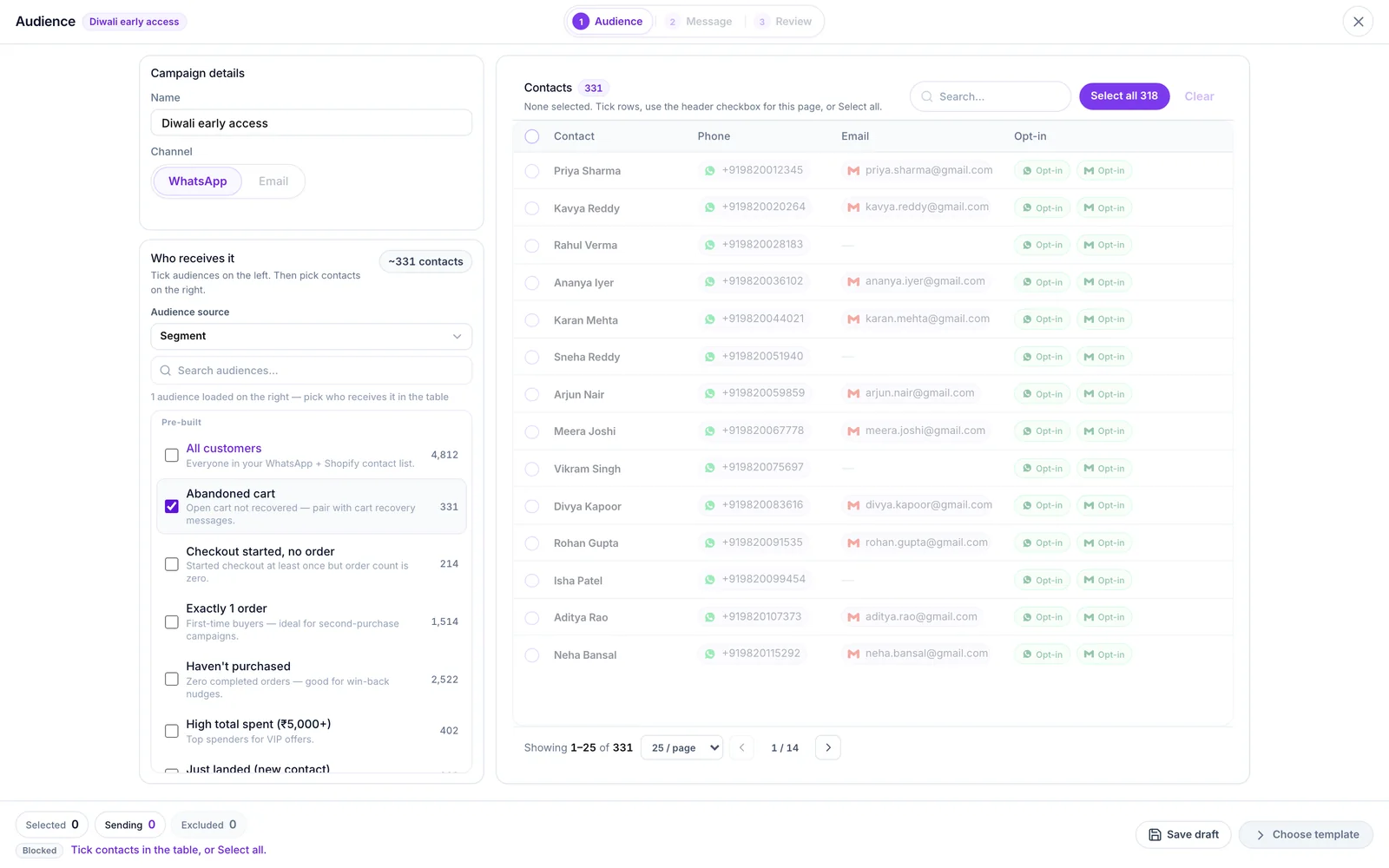Tick the Haven't purchased checkbox
Viewport: 1389px width, 868px height.
click(172, 680)
